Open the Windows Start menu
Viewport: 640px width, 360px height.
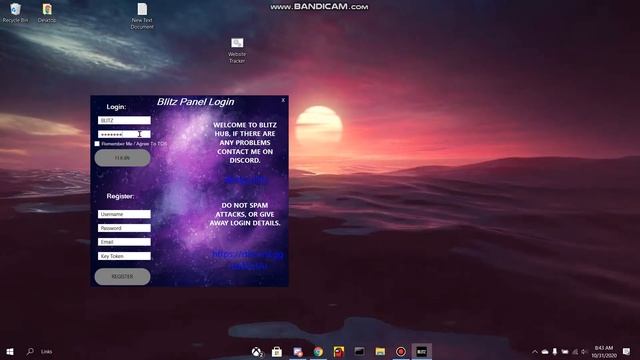(x=10, y=351)
